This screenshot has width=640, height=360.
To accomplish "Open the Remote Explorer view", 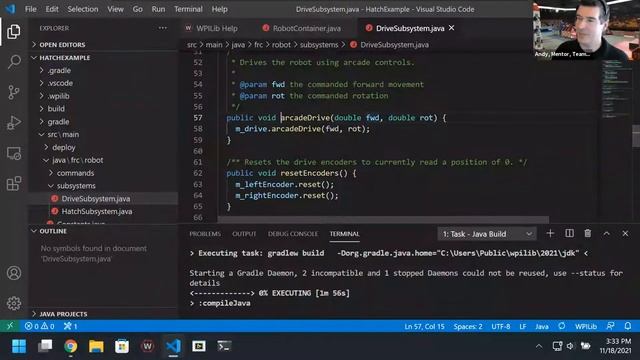I will point(13,153).
